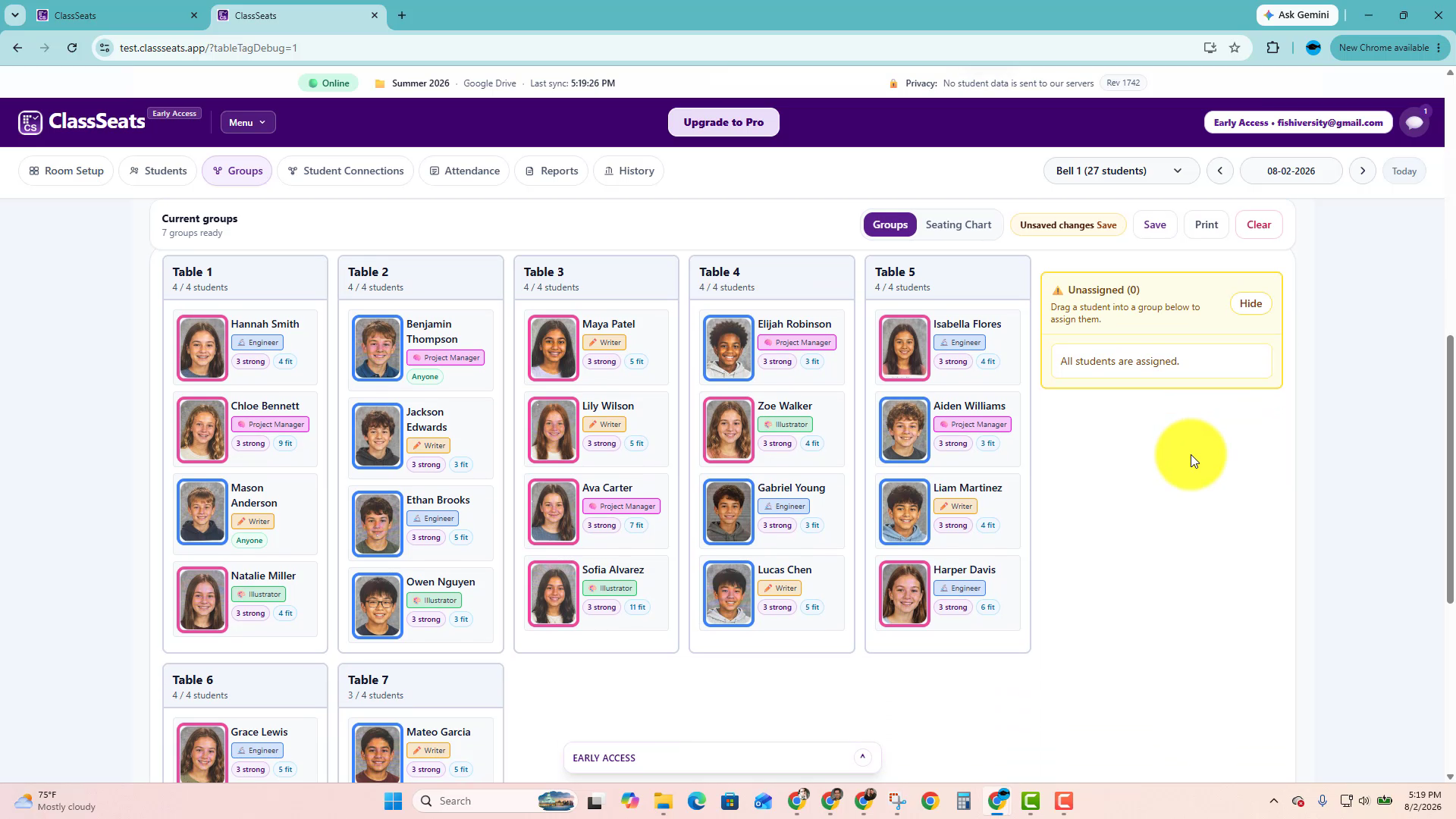Click the Unsaved changes Save badge
The height and width of the screenshot is (819, 1456).
[x=1068, y=224]
